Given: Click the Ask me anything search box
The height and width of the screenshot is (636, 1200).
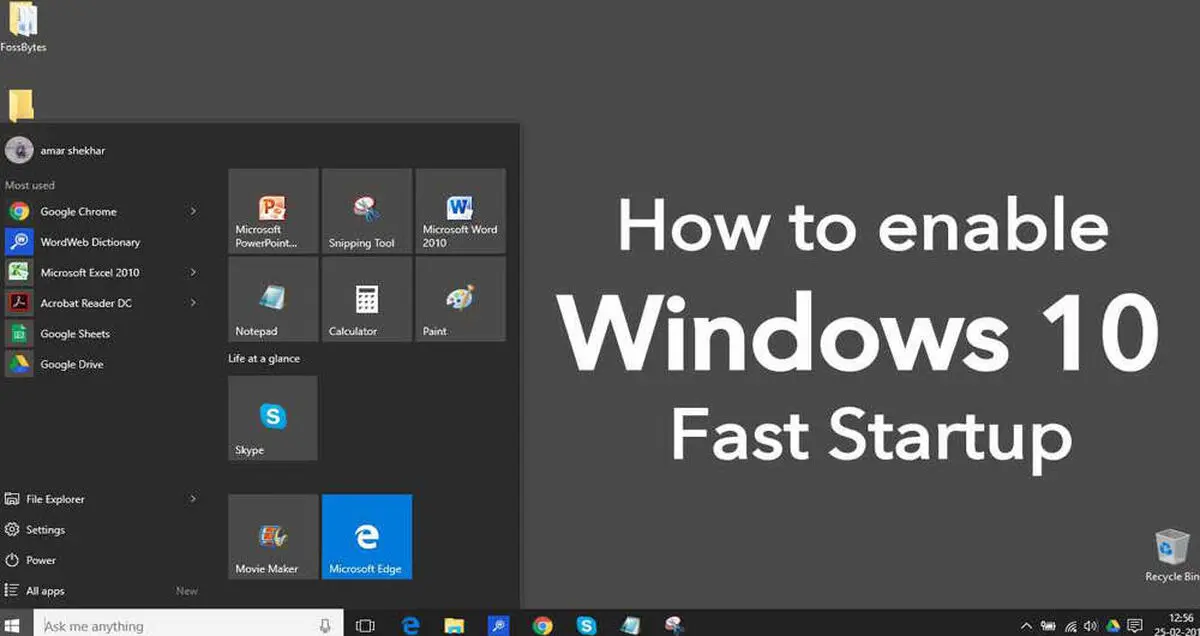Looking at the screenshot, I should click(188, 625).
